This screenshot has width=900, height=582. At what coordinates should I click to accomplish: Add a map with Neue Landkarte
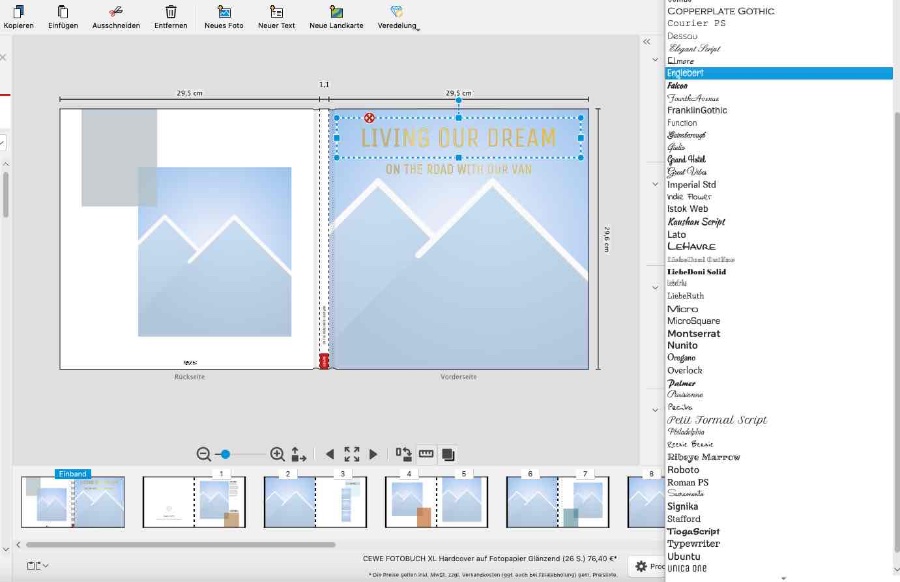point(330,11)
